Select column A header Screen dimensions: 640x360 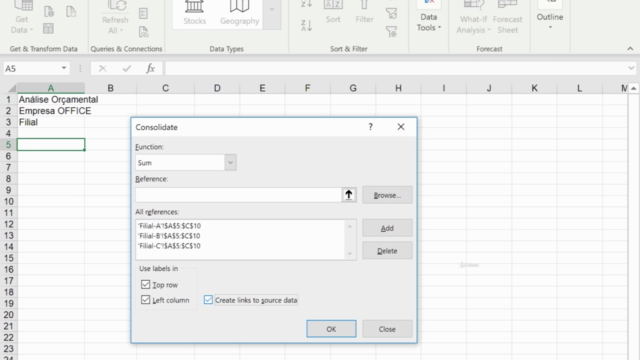pyautogui.click(x=51, y=88)
